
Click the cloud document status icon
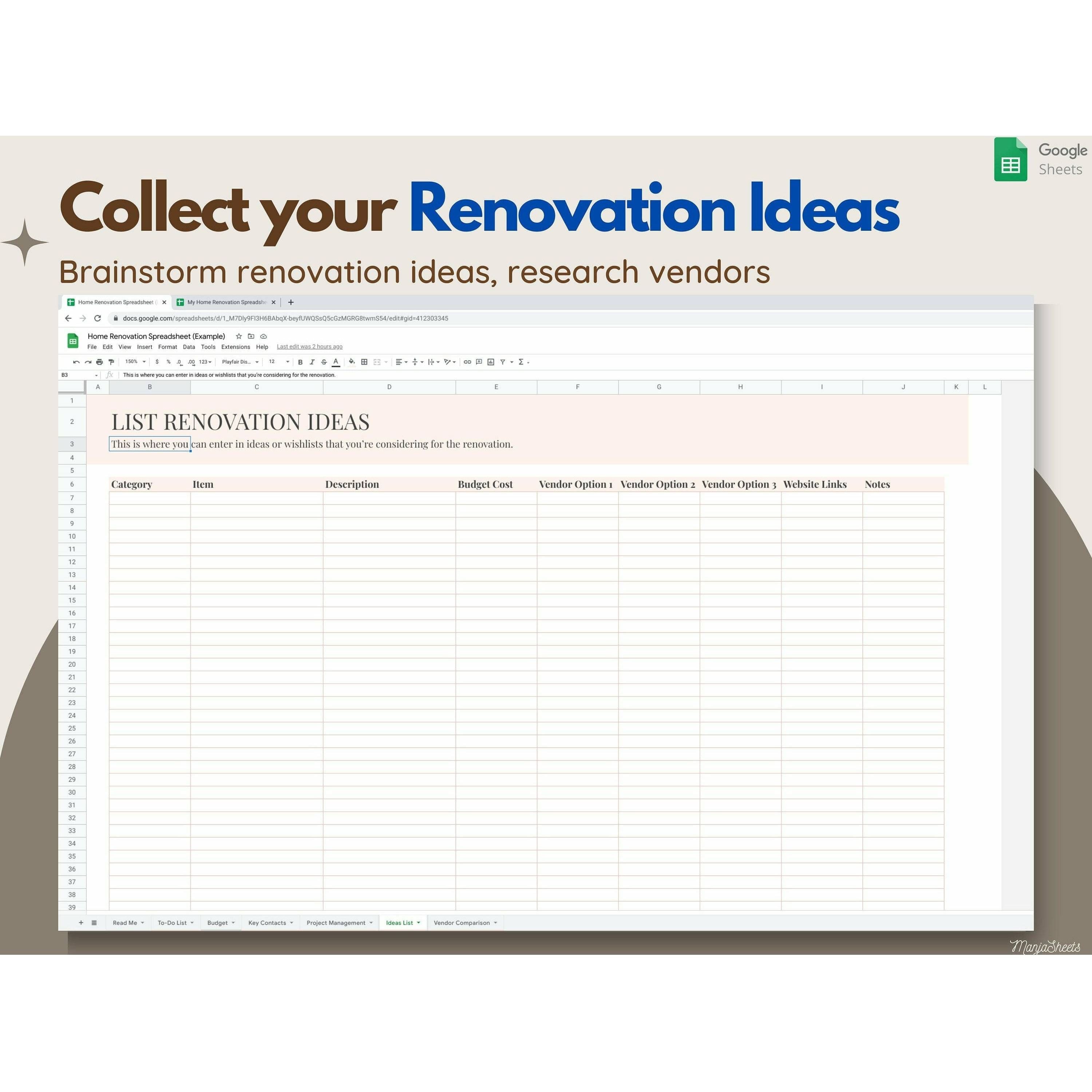tap(264, 336)
